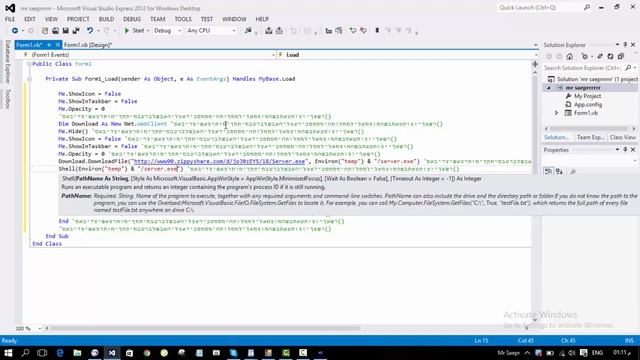This screenshot has height=360, width=640.
Task: Open the EDIT menu
Action: (30, 19)
